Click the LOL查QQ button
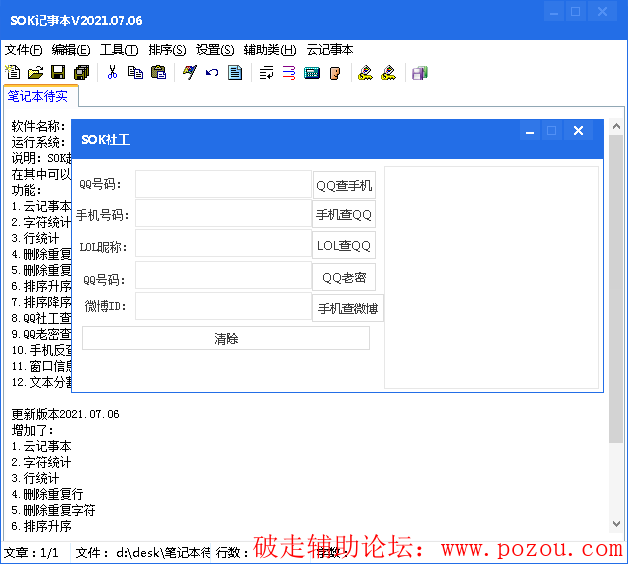628x564 pixels. click(344, 245)
